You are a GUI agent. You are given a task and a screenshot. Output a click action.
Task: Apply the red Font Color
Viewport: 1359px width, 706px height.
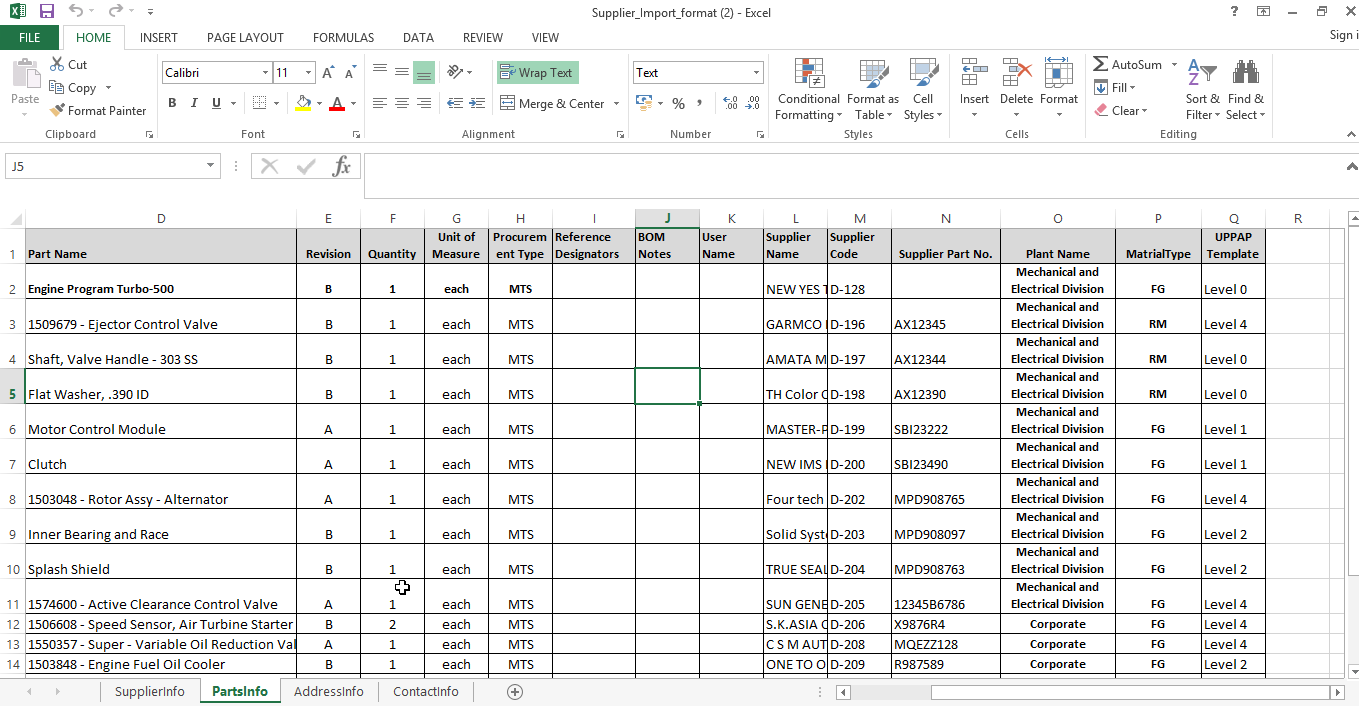(337, 103)
